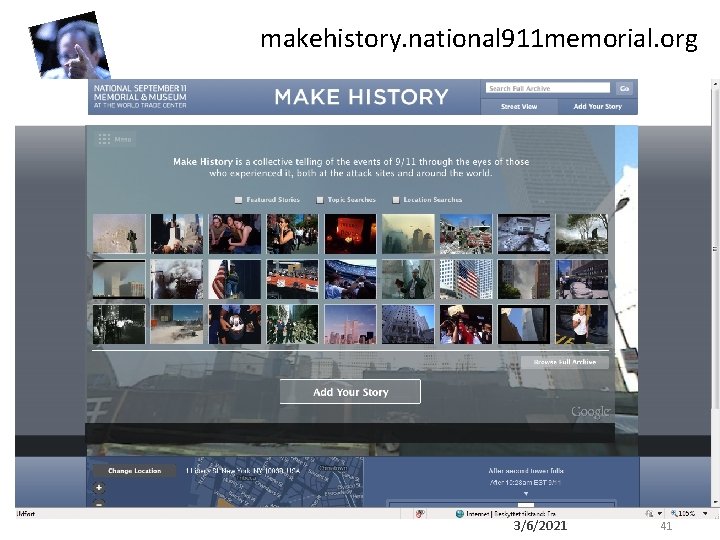The image size is (720, 540).
Task: Click 'After second tower falls' caption
Action: 526,471
